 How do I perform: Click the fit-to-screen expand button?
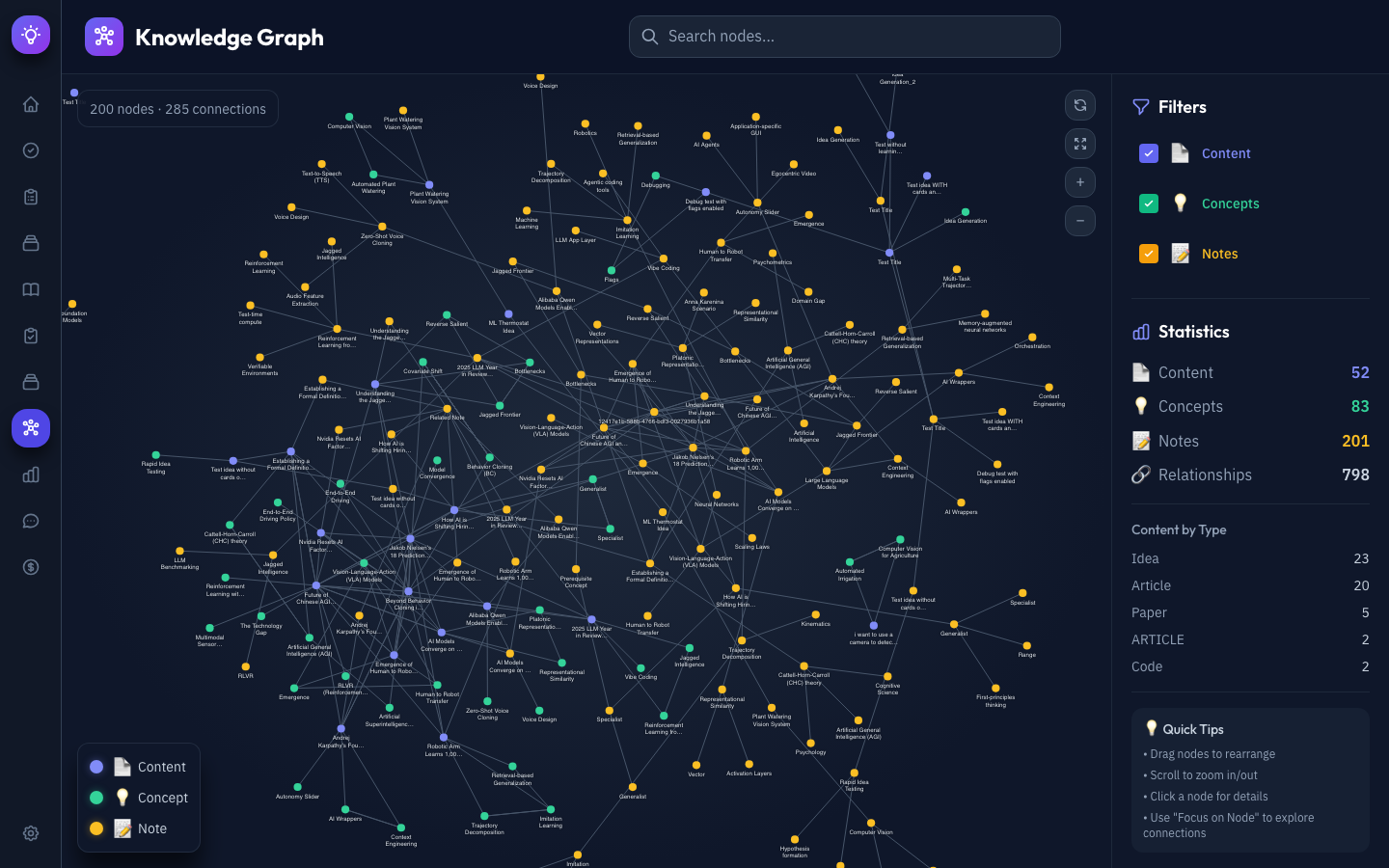click(1080, 144)
